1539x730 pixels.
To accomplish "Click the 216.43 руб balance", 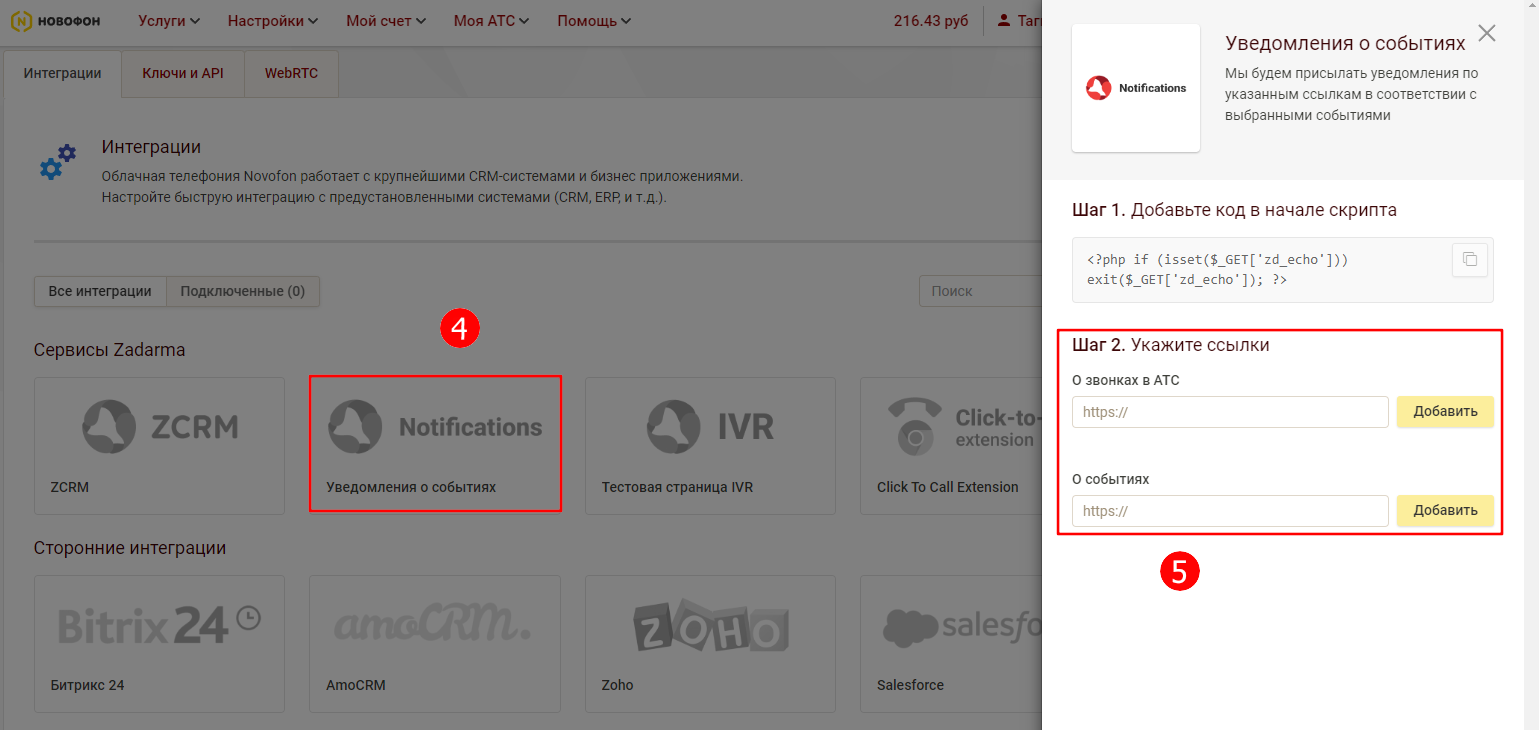I will [931, 20].
